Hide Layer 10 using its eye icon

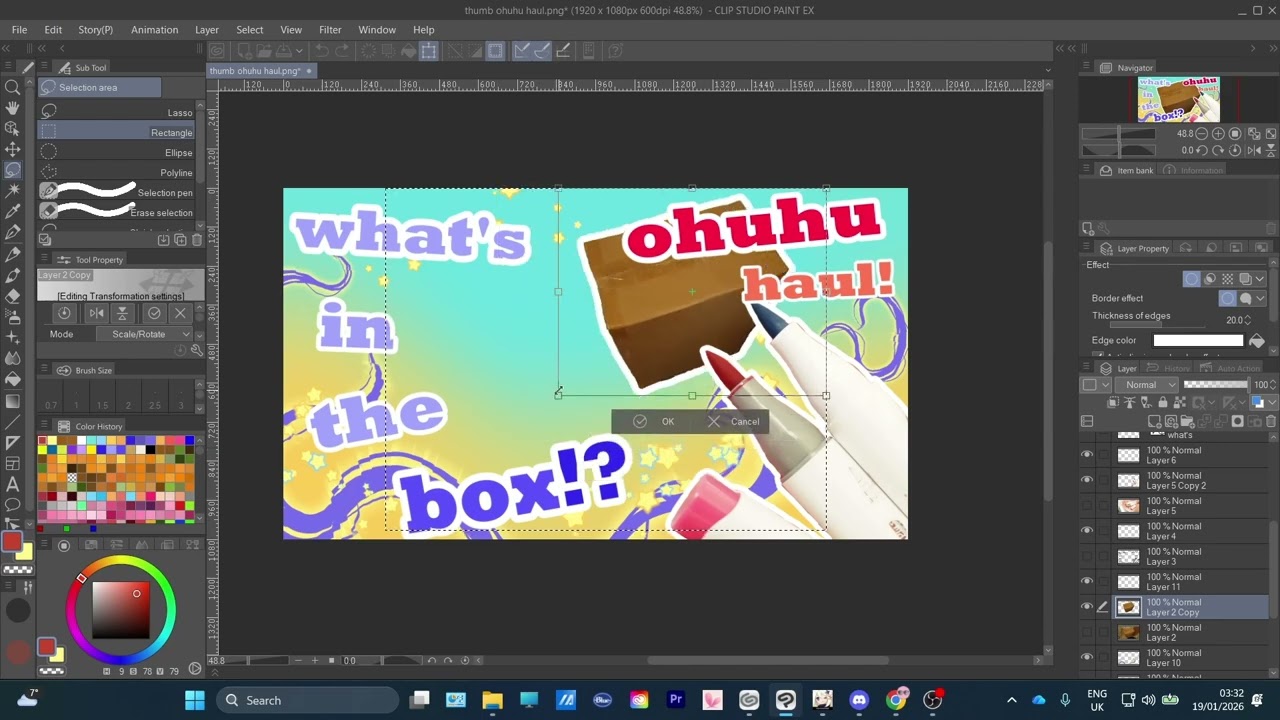pyautogui.click(x=1087, y=657)
